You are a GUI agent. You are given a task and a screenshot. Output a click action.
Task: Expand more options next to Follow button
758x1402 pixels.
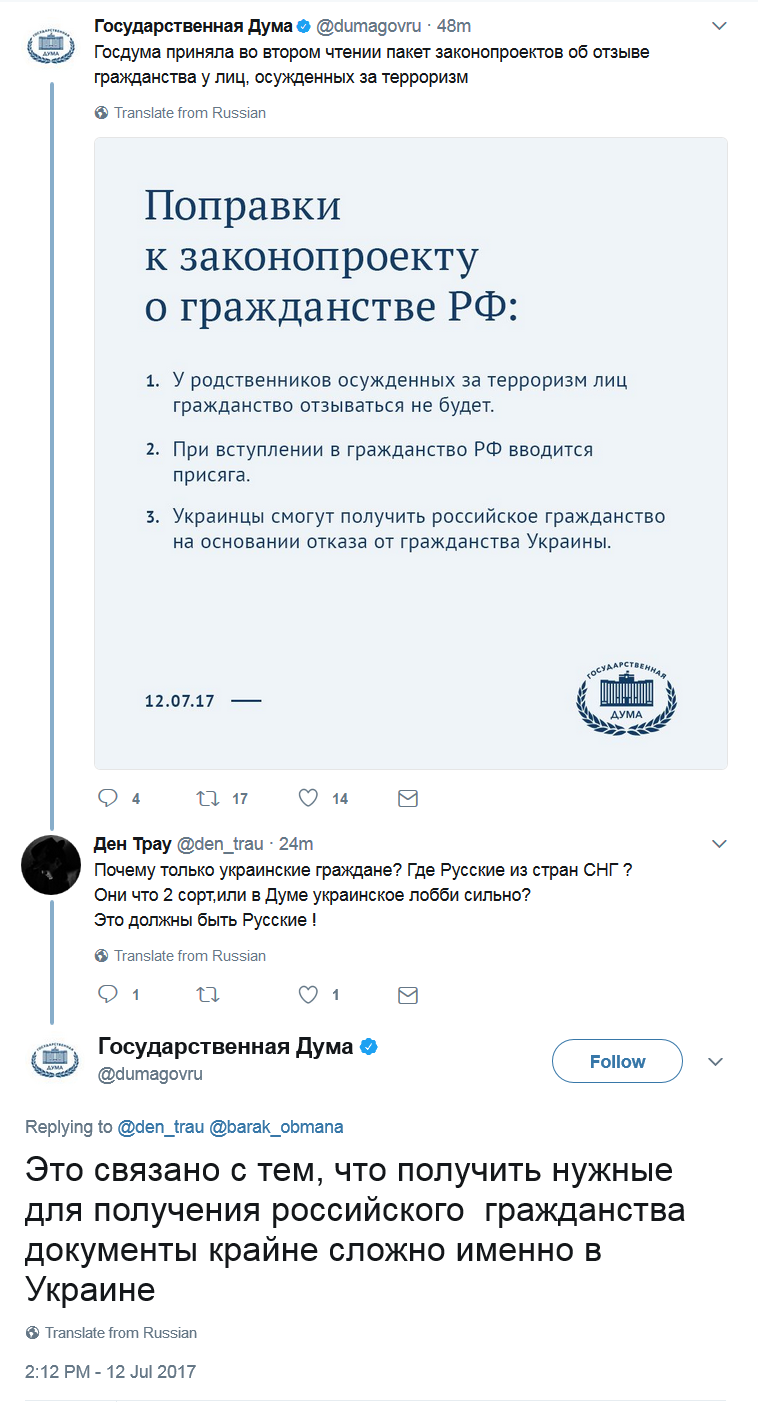click(716, 1062)
